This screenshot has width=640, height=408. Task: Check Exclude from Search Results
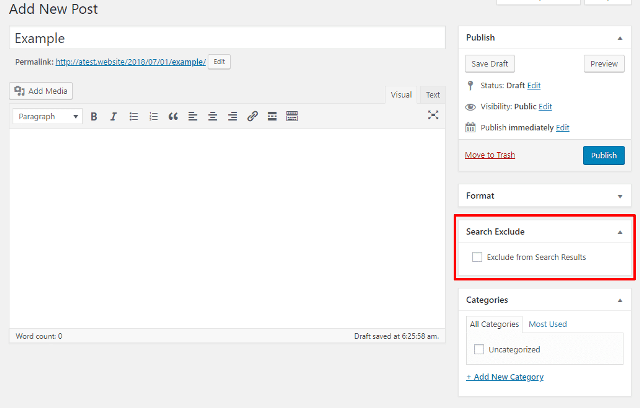tap(477, 257)
